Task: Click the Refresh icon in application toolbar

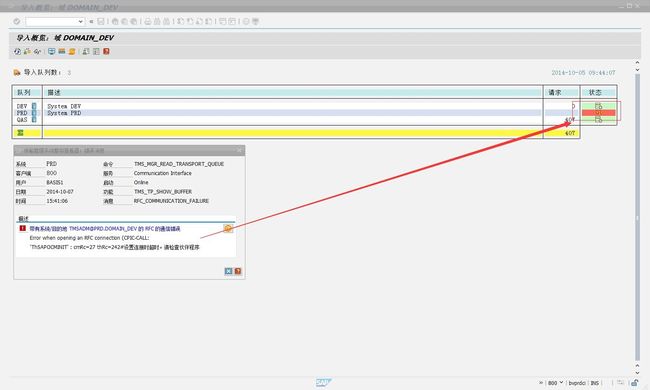Action: (17, 51)
